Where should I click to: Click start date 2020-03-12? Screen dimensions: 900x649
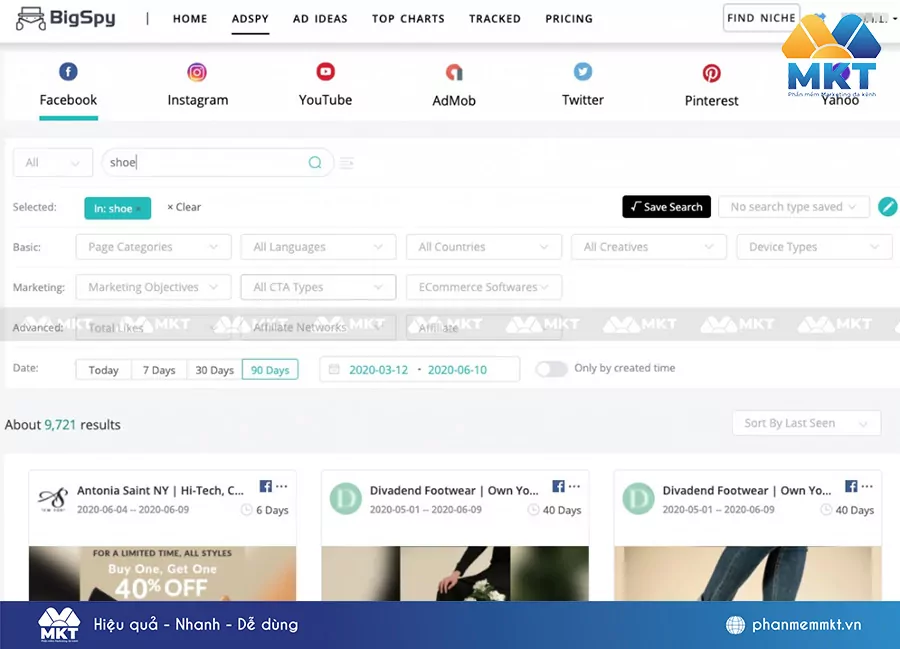click(378, 370)
